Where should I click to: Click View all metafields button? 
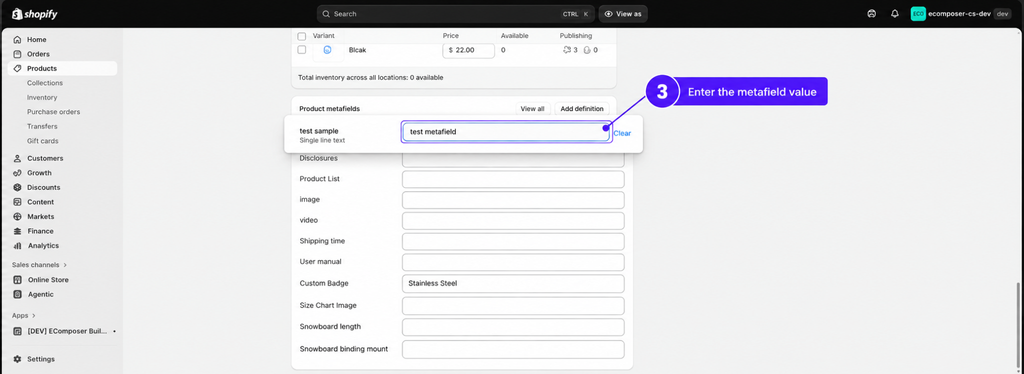point(533,109)
